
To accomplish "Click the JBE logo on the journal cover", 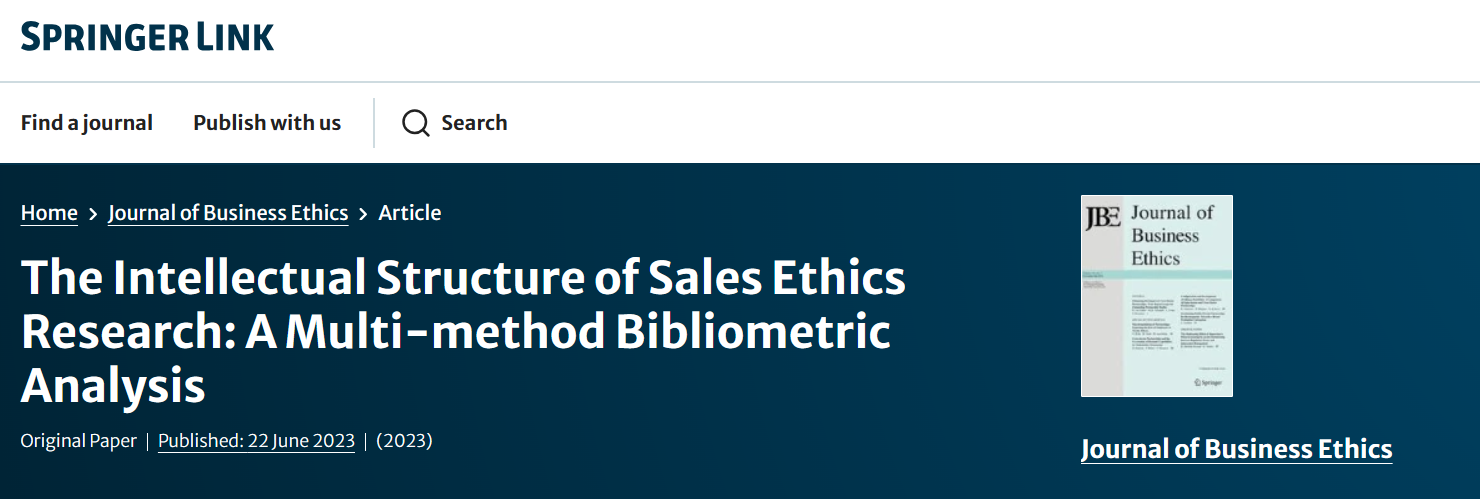I will [x=1103, y=219].
